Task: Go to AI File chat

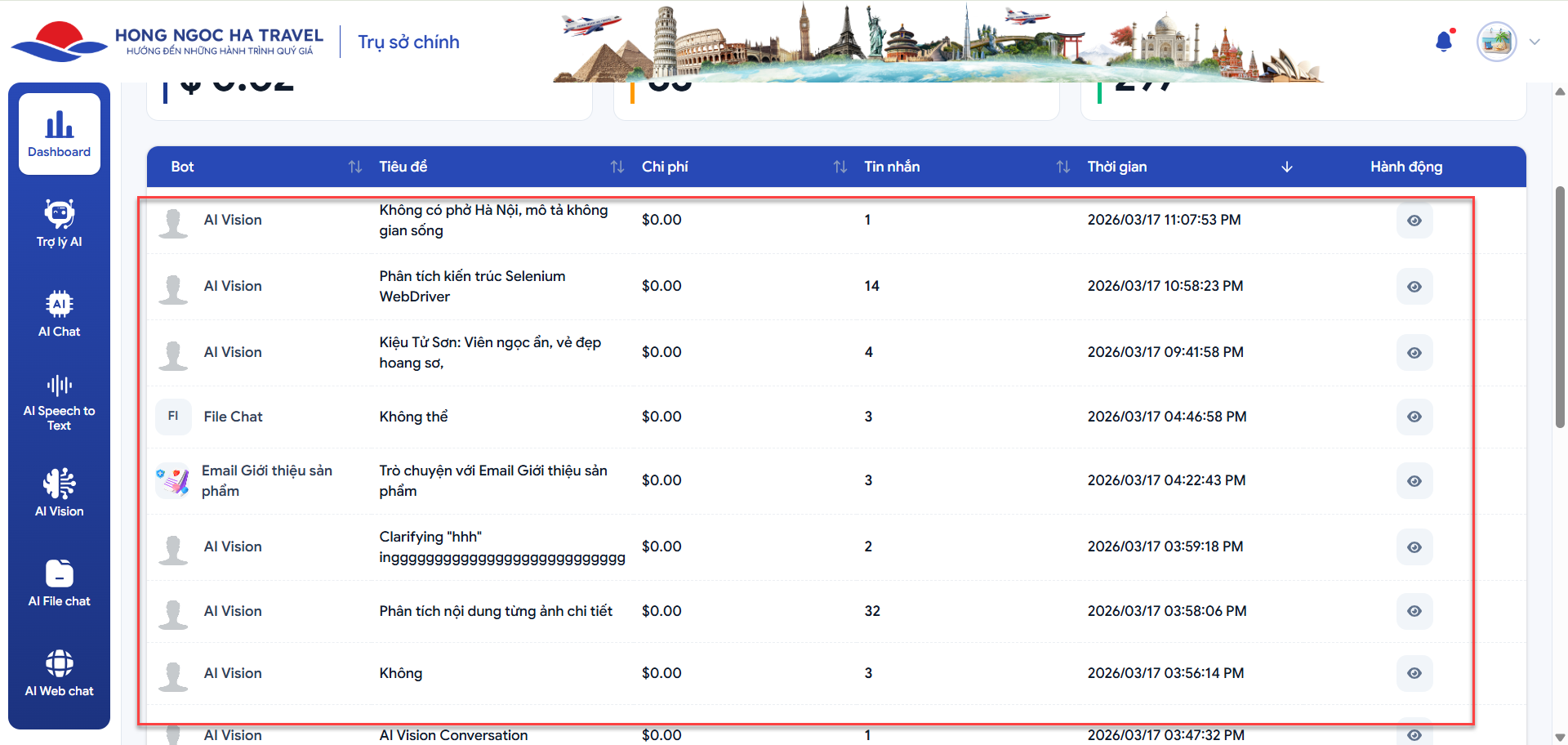Action: point(60,582)
